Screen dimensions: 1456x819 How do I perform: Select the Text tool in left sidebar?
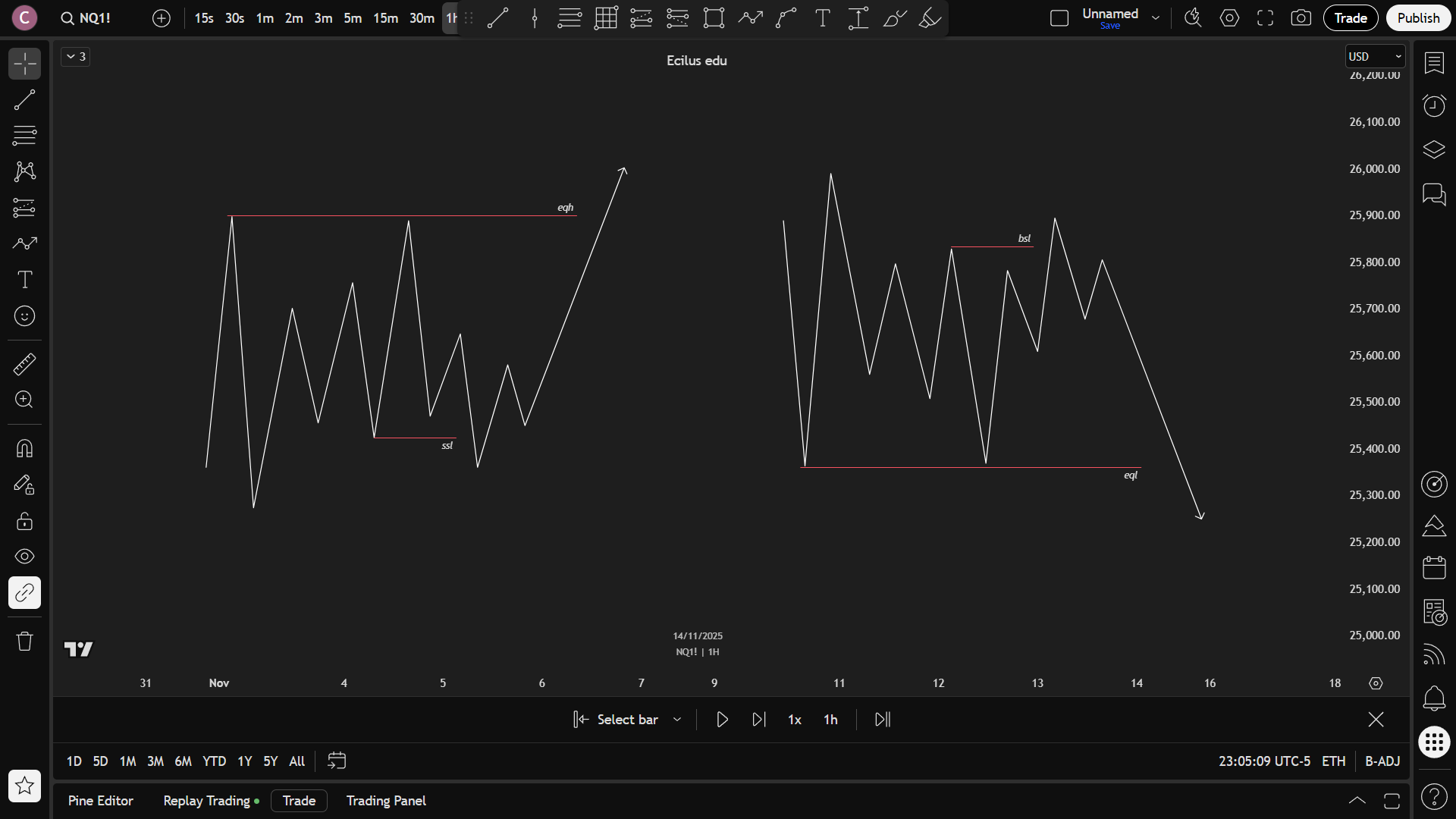click(x=24, y=280)
